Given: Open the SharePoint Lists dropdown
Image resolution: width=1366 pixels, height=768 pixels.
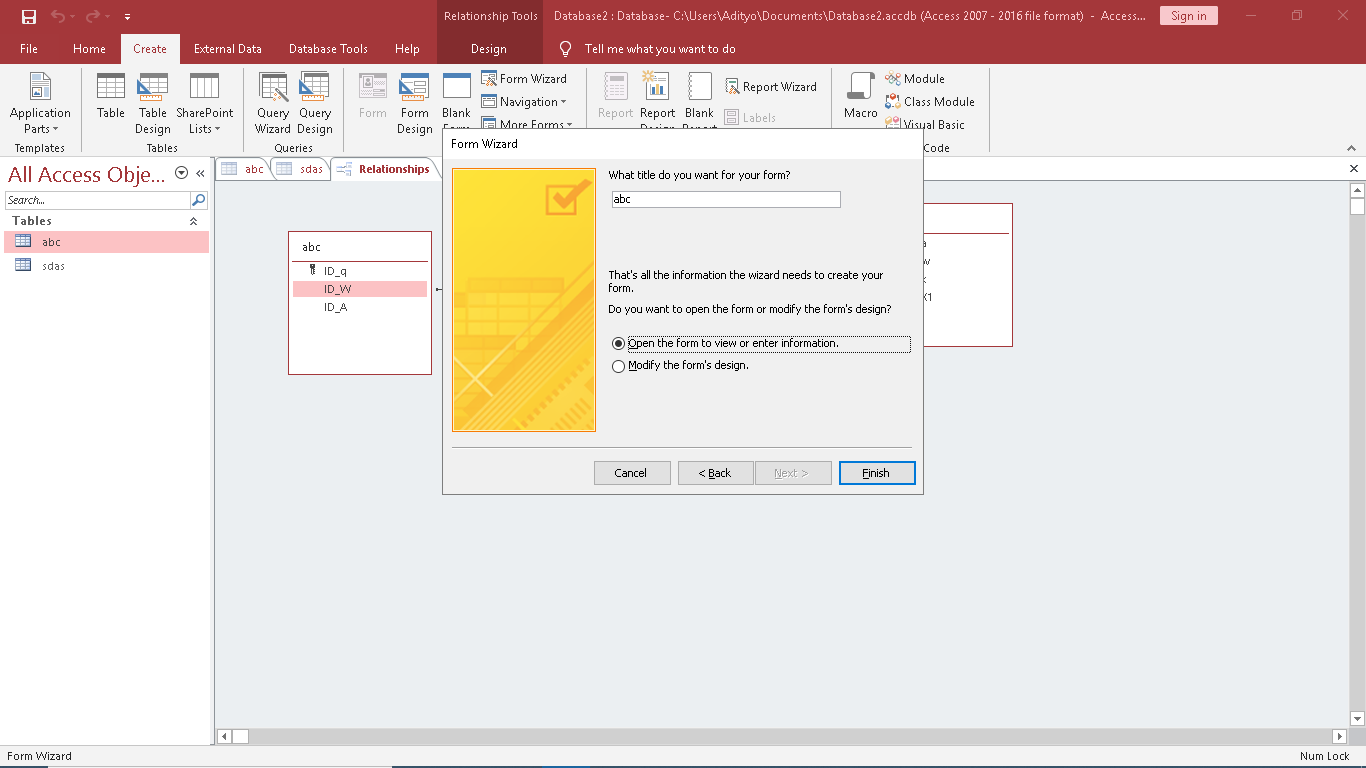Looking at the screenshot, I should click(204, 121).
